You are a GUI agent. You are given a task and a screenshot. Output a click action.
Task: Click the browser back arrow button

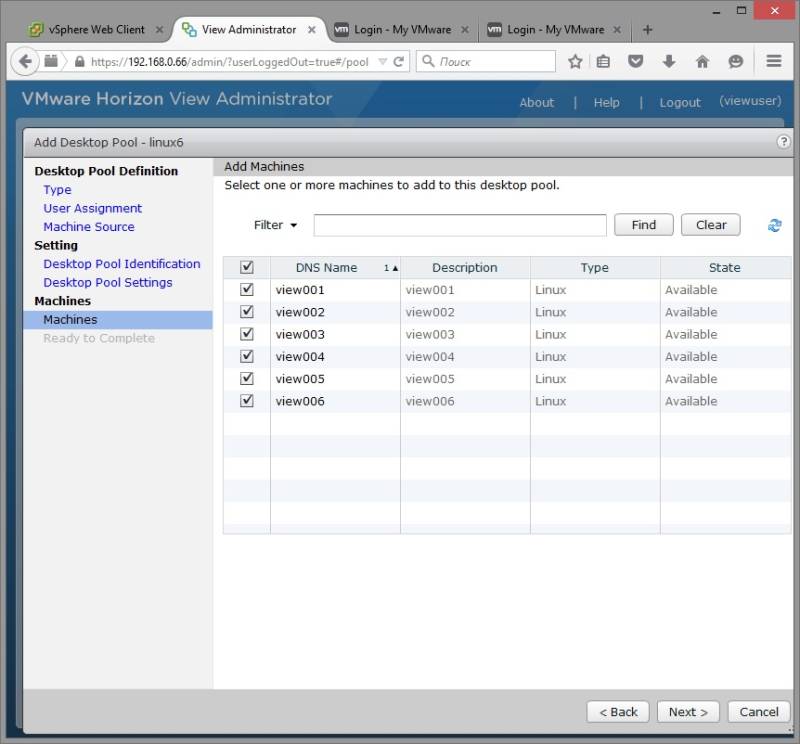(x=24, y=62)
